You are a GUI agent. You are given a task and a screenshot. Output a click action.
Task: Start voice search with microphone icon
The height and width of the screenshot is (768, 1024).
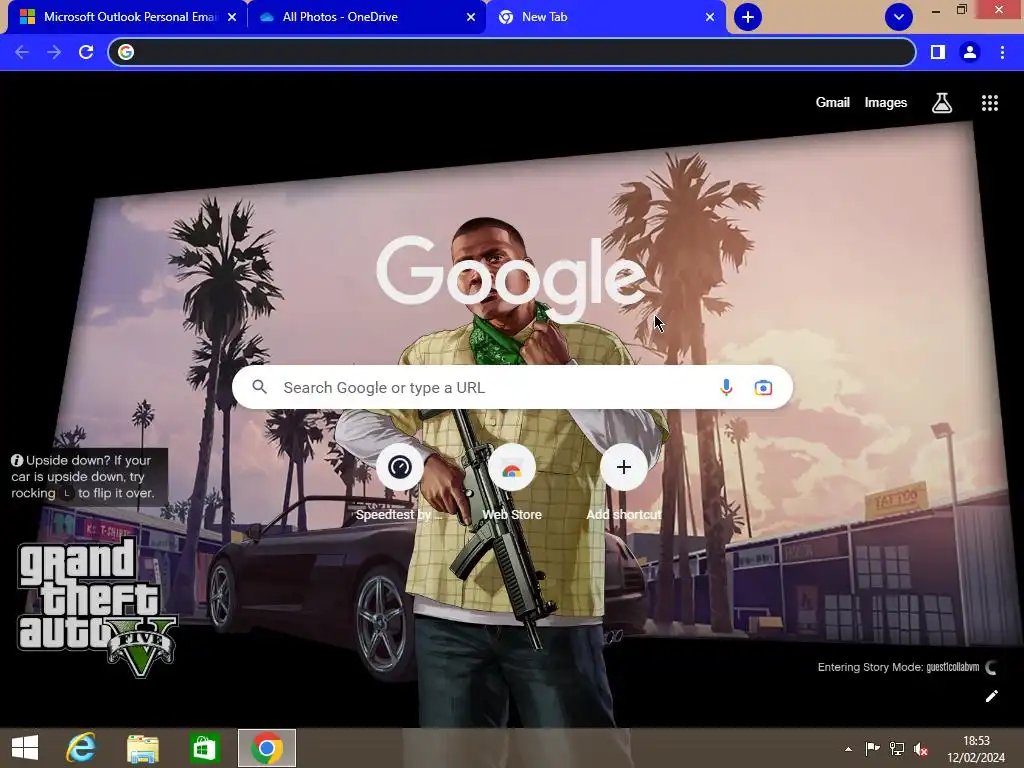726,387
